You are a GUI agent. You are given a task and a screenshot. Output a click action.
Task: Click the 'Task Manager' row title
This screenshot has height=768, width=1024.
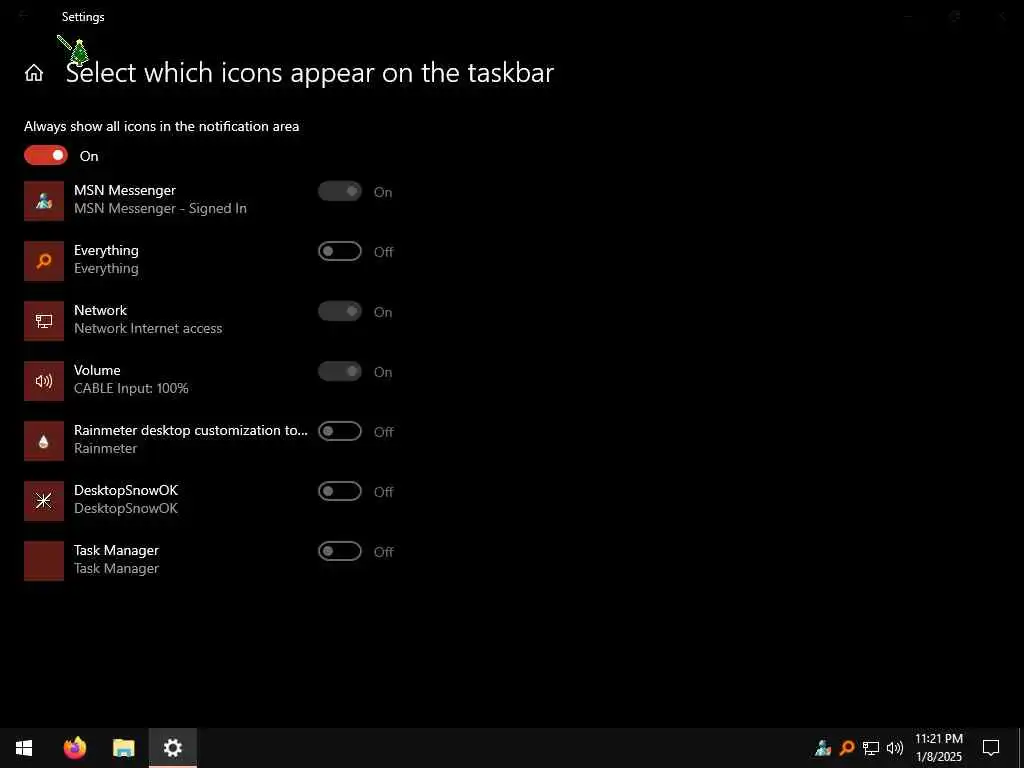tap(116, 551)
